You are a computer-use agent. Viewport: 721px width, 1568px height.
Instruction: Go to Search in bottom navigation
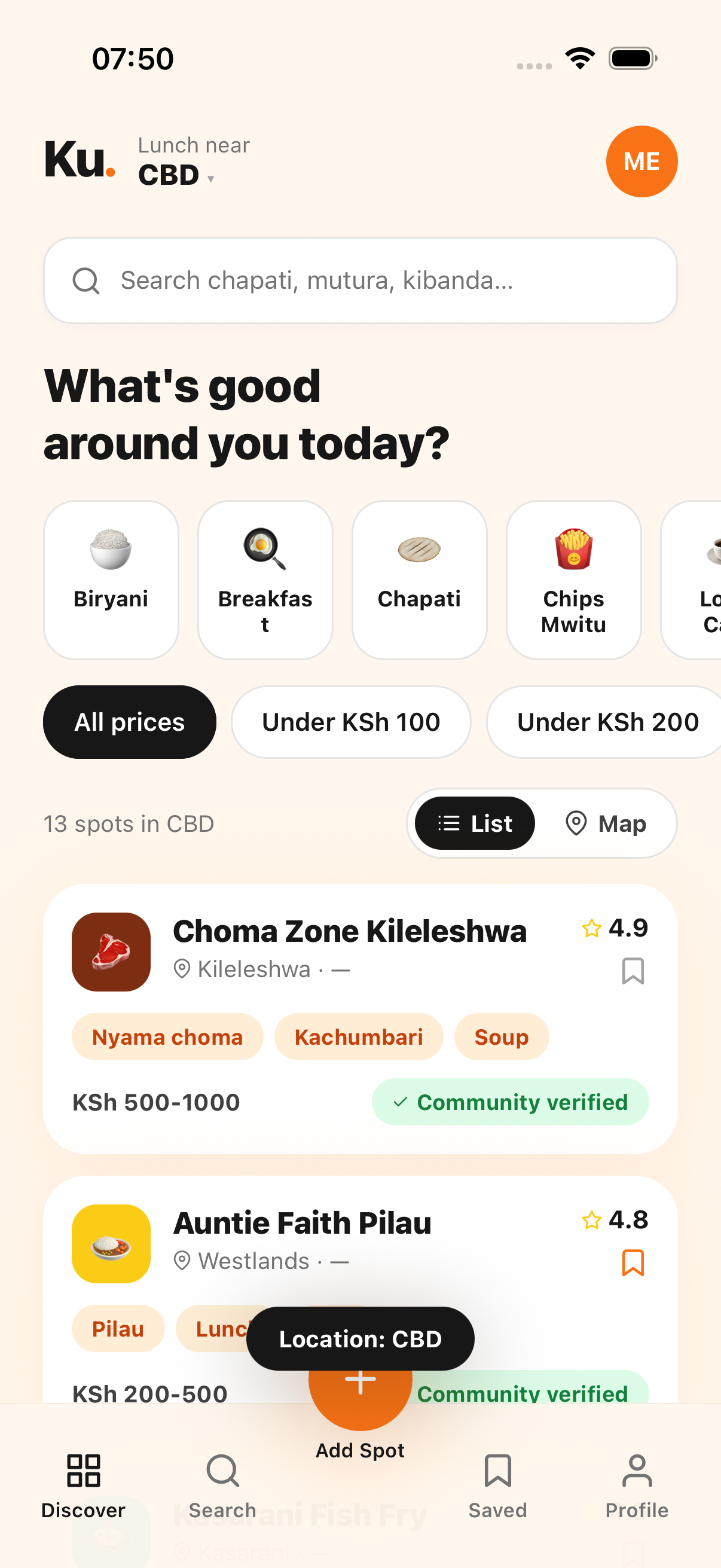click(222, 1485)
